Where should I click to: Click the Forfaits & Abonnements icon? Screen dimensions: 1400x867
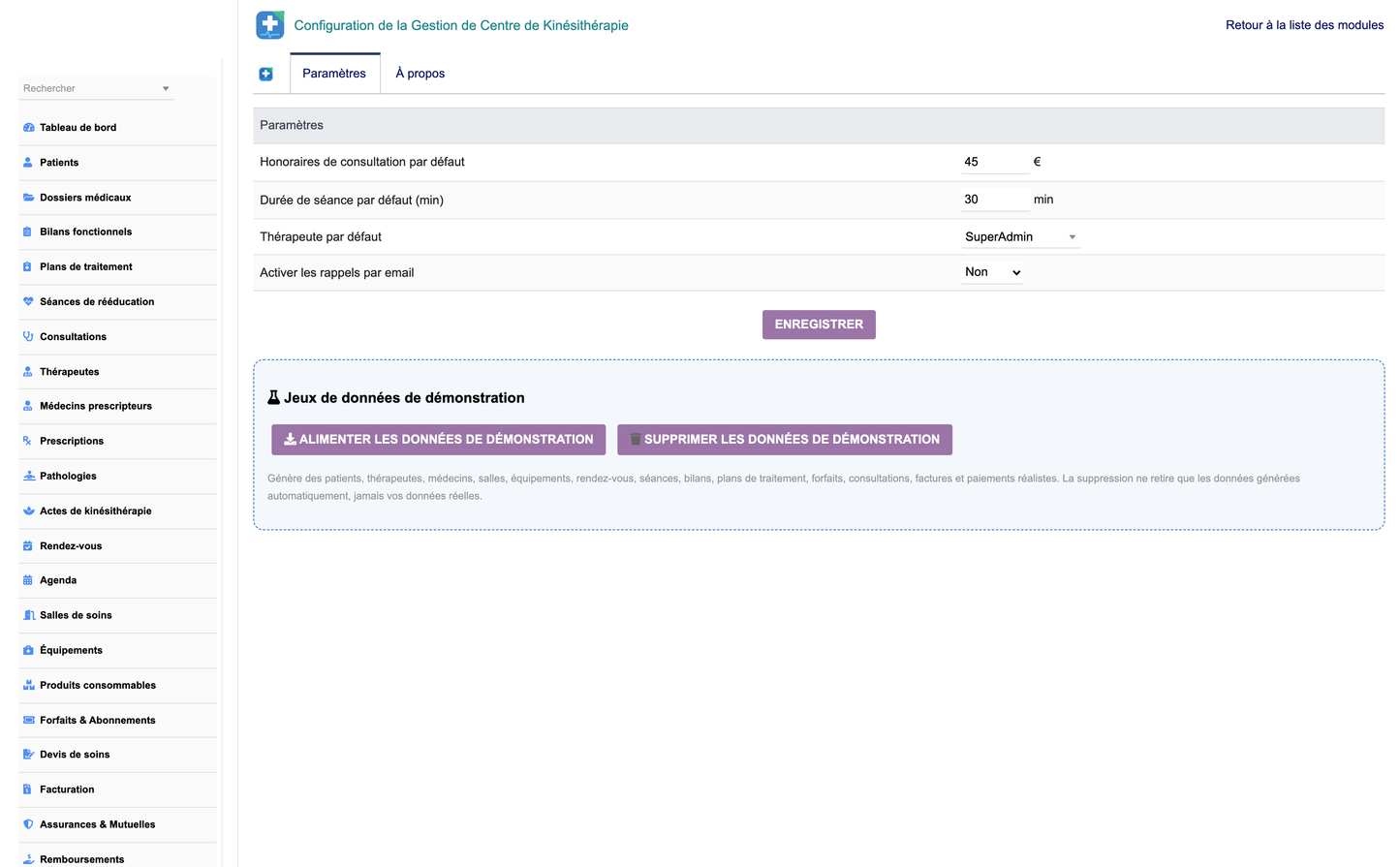point(28,721)
